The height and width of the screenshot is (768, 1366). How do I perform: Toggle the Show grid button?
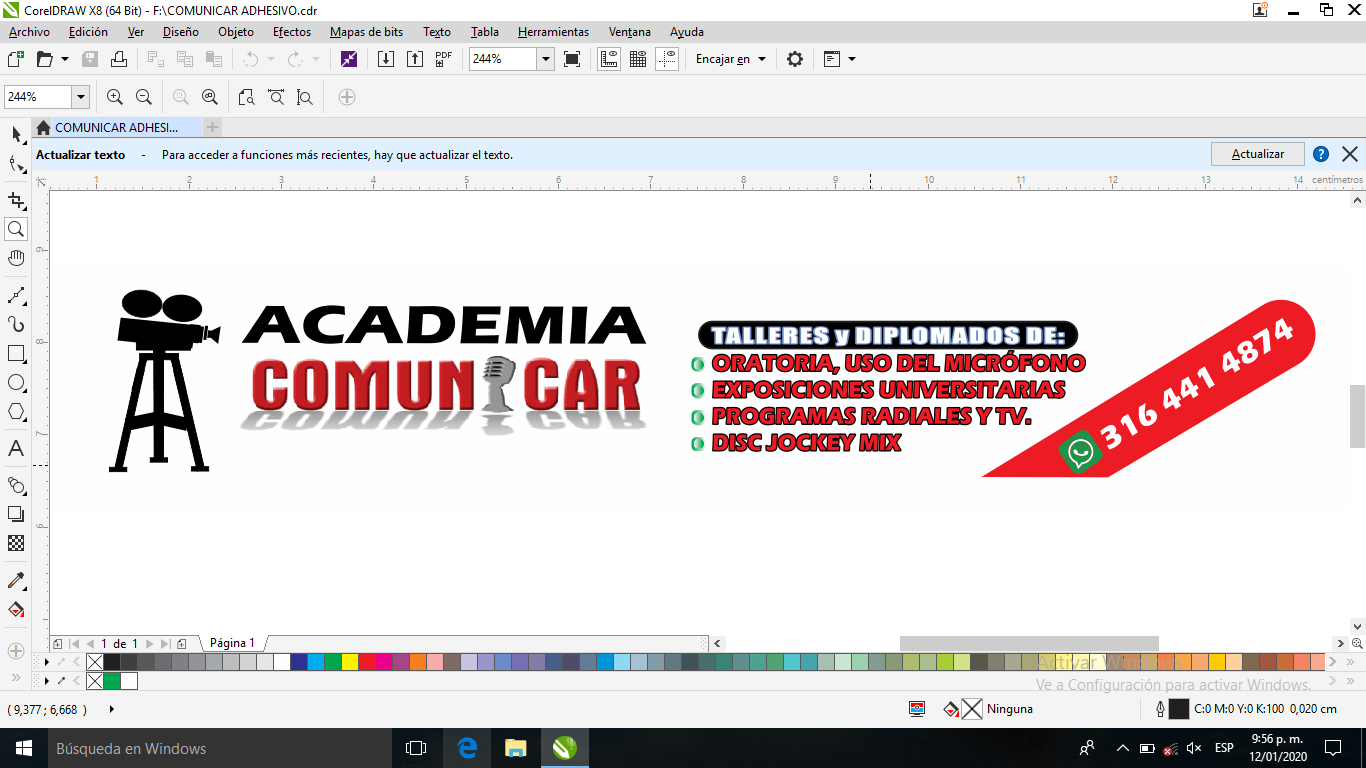[x=638, y=59]
